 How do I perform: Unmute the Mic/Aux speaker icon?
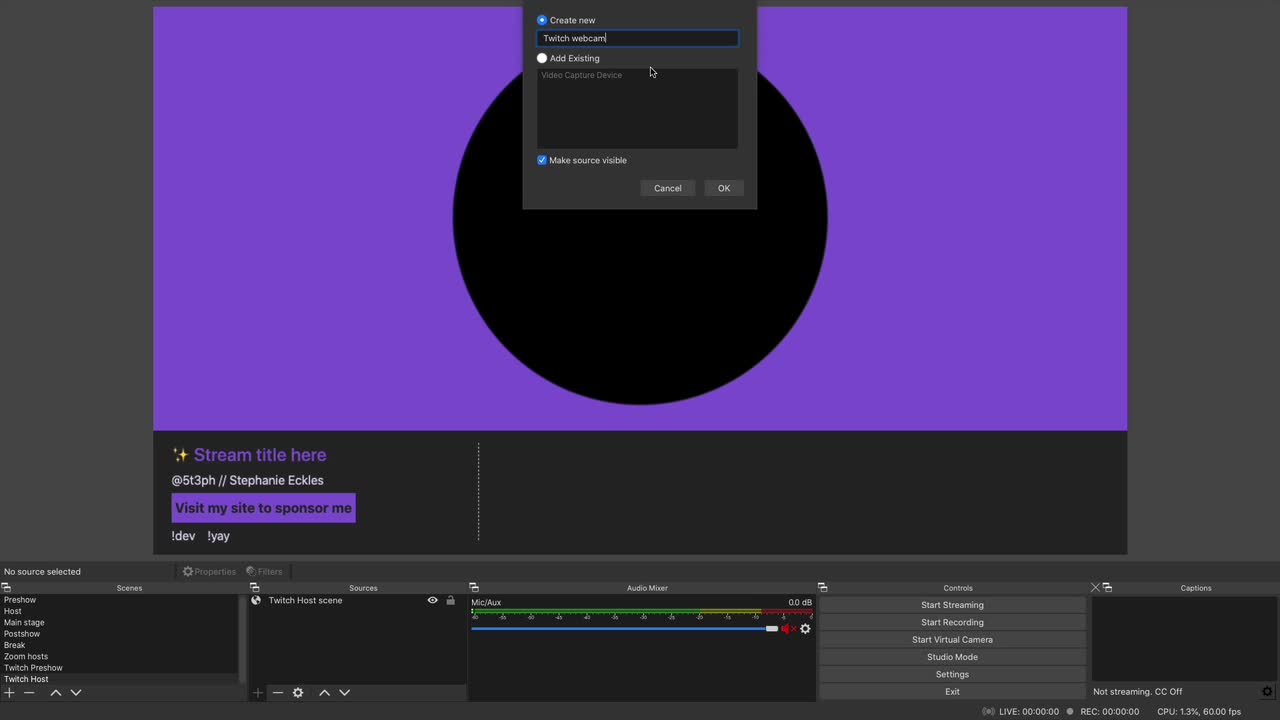787,629
